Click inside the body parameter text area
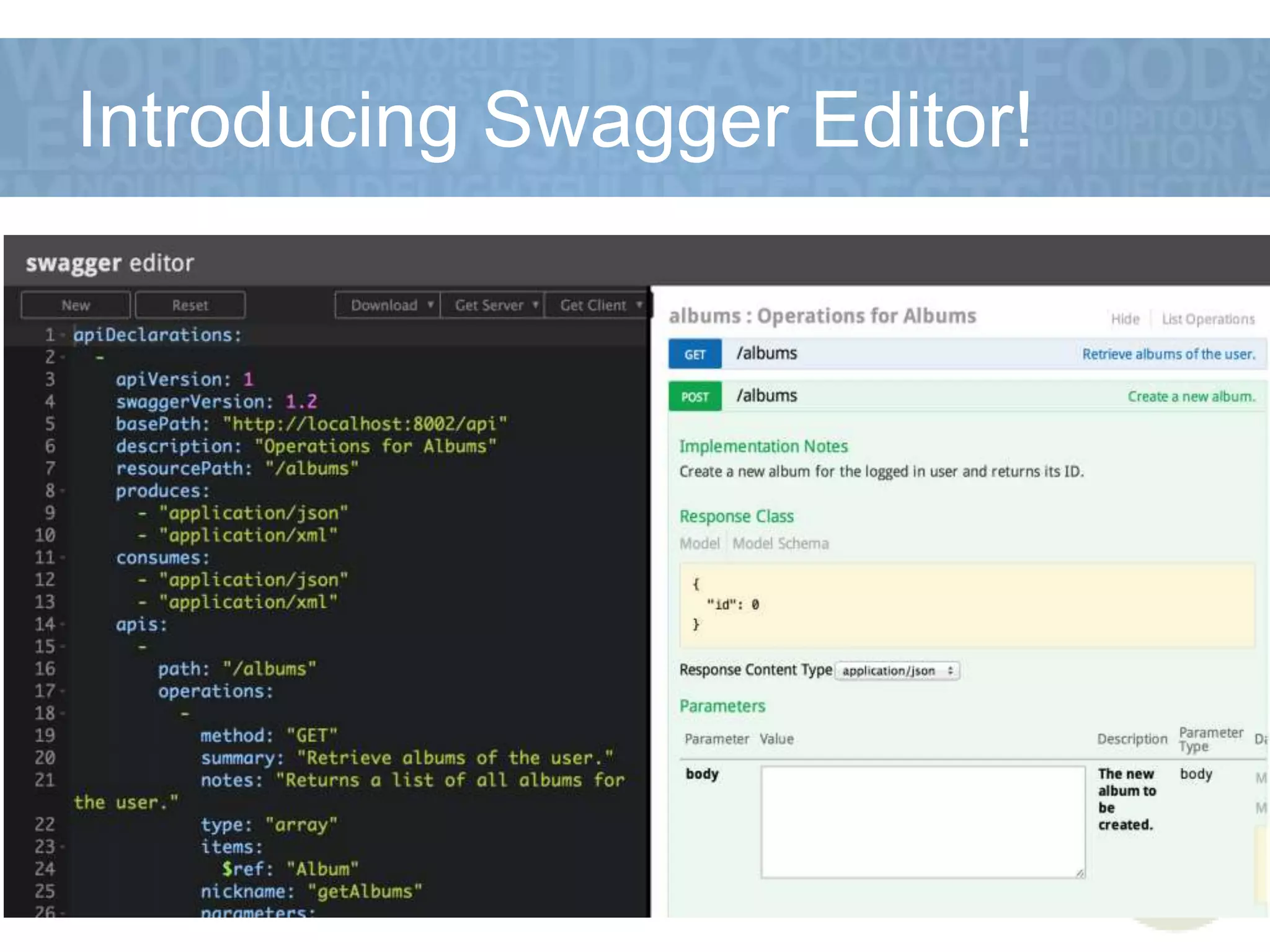This screenshot has width=1270, height=952. pos(923,822)
